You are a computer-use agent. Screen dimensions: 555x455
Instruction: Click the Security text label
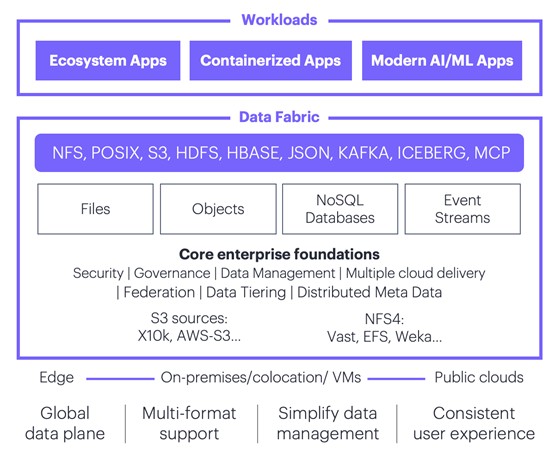98,273
